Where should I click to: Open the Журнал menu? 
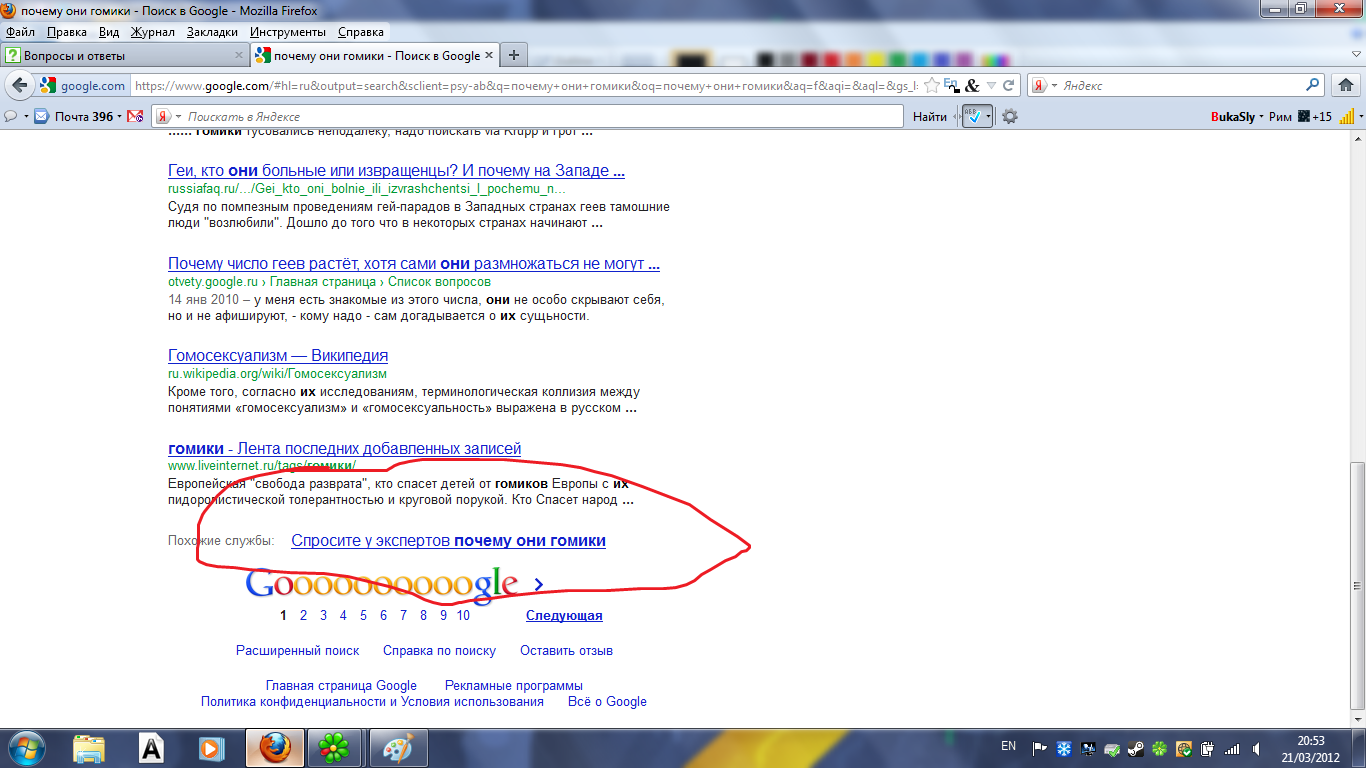(153, 32)
